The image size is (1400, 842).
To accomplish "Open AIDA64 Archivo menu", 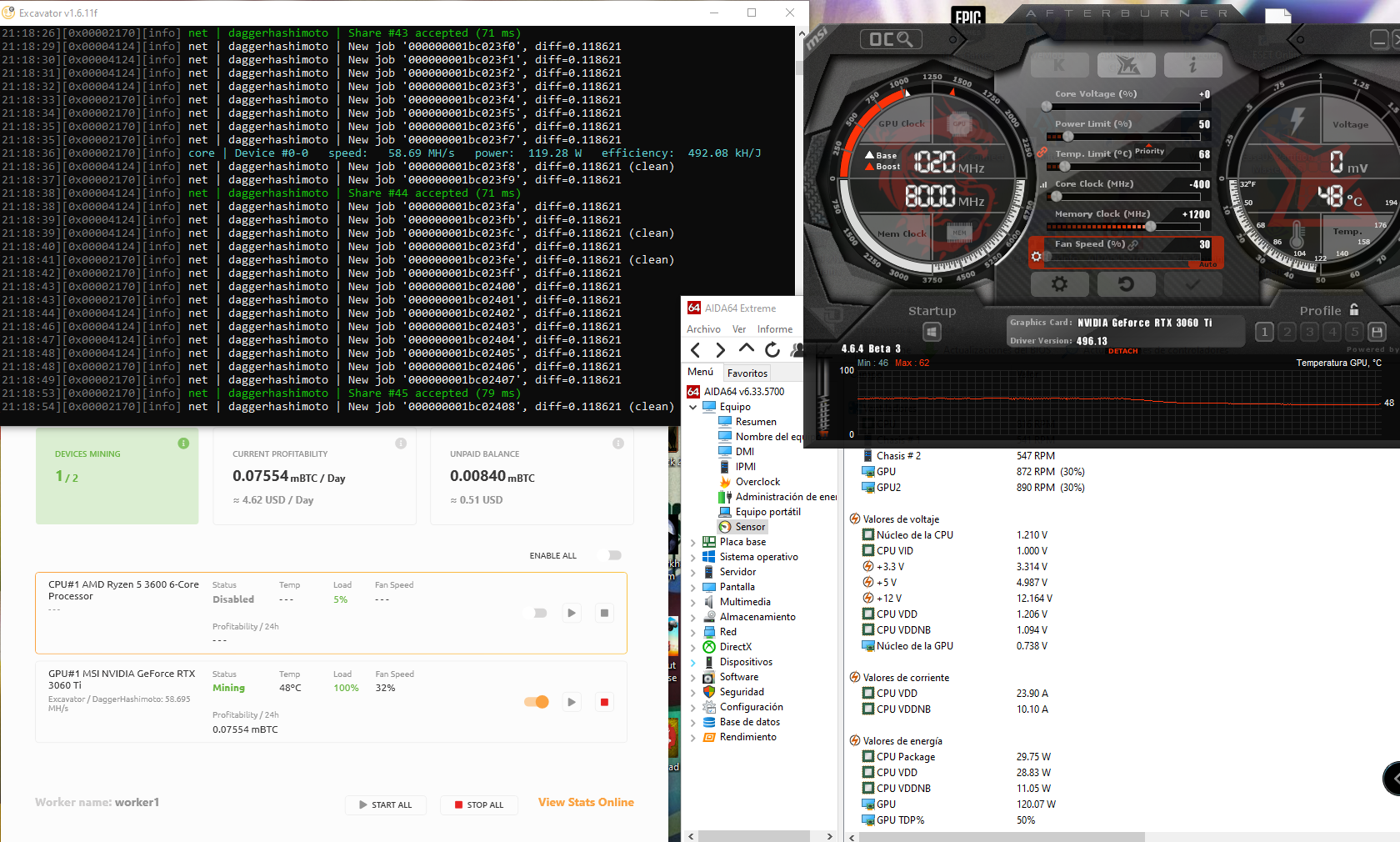I will [703, 329].
